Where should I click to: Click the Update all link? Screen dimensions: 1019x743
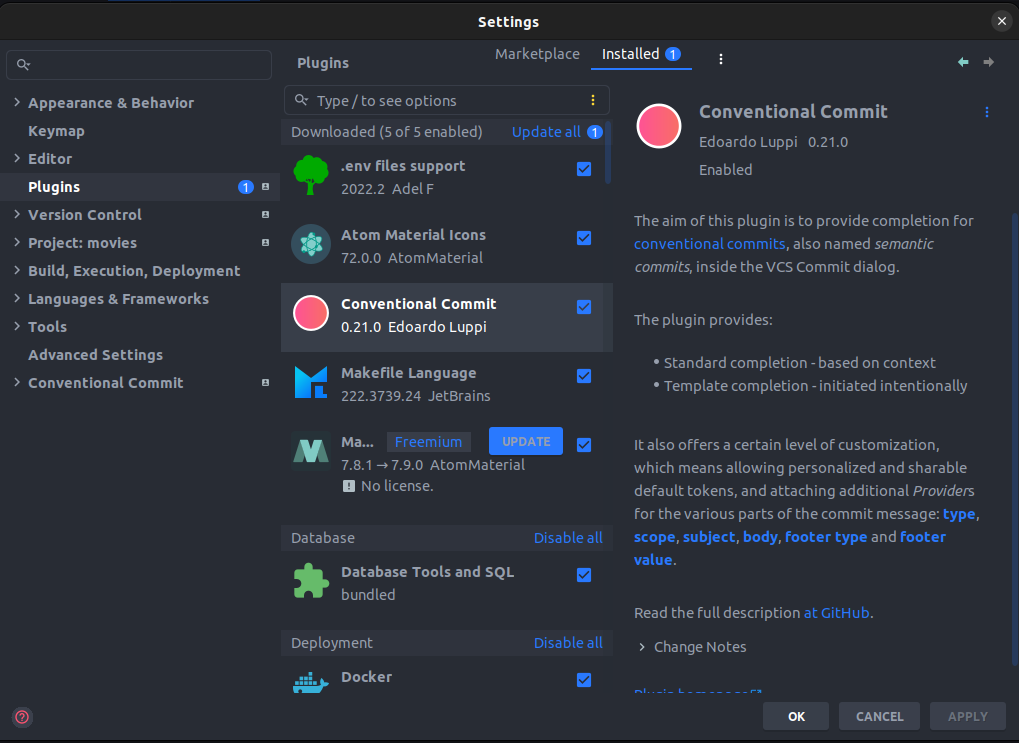(x=546, y=132)
